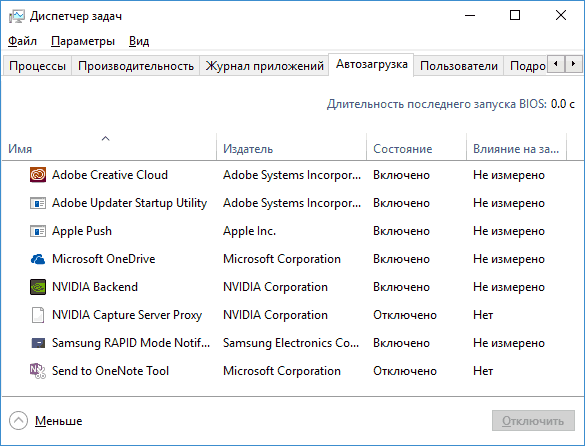The height and width of the screenshot is (446, 585).
Task: Open the Вид menu
Action: click(x=139, y=41)
